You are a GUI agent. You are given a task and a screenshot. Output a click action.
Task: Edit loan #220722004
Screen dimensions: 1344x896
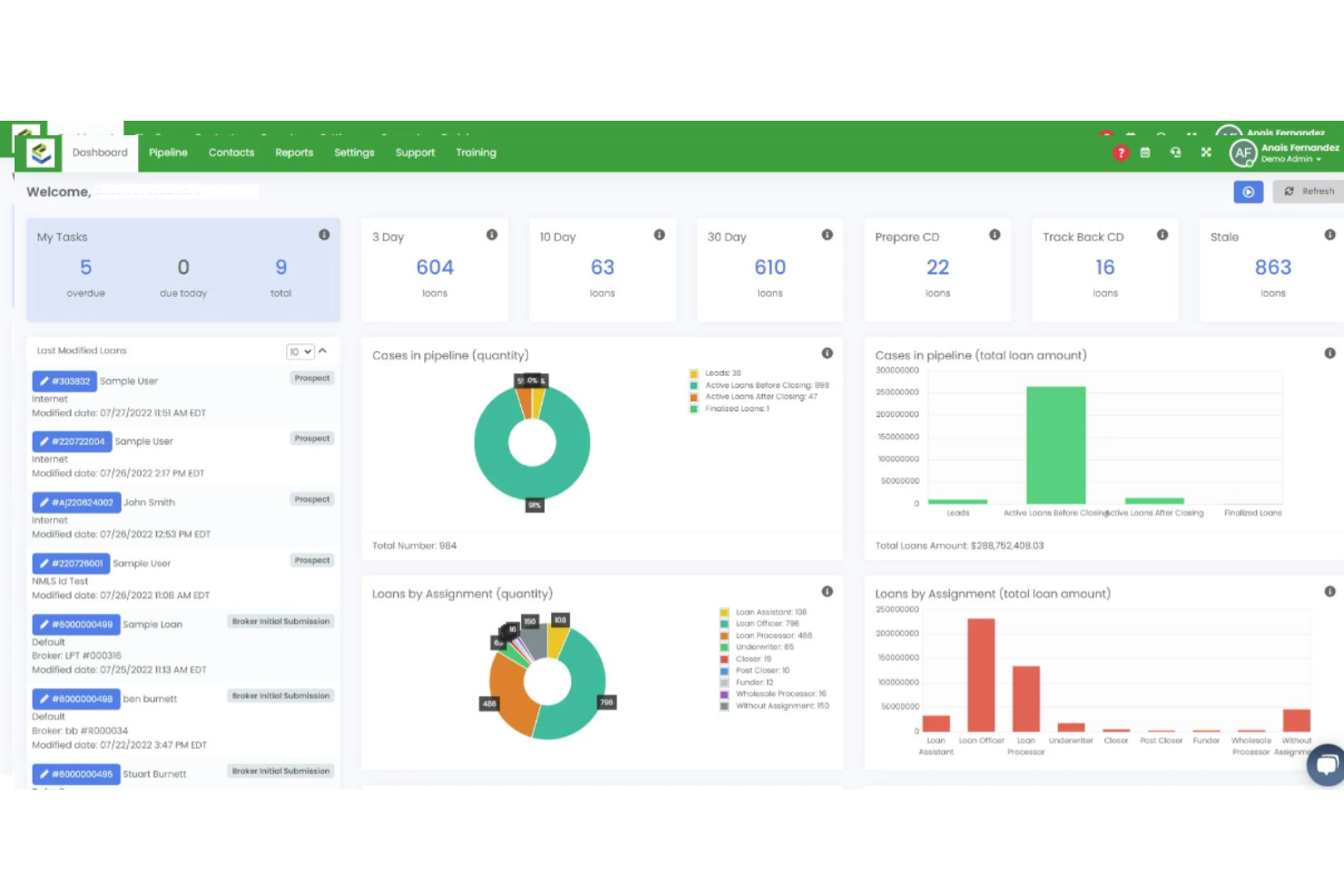point(72,441)
